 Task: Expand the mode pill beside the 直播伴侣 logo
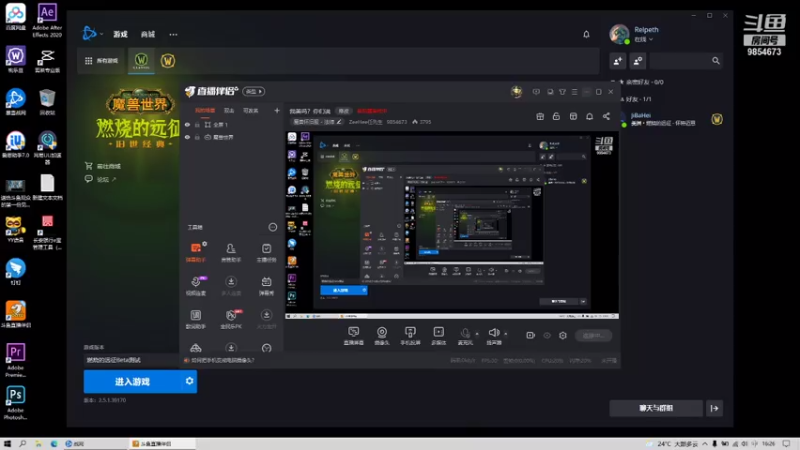tap(254, 91)
